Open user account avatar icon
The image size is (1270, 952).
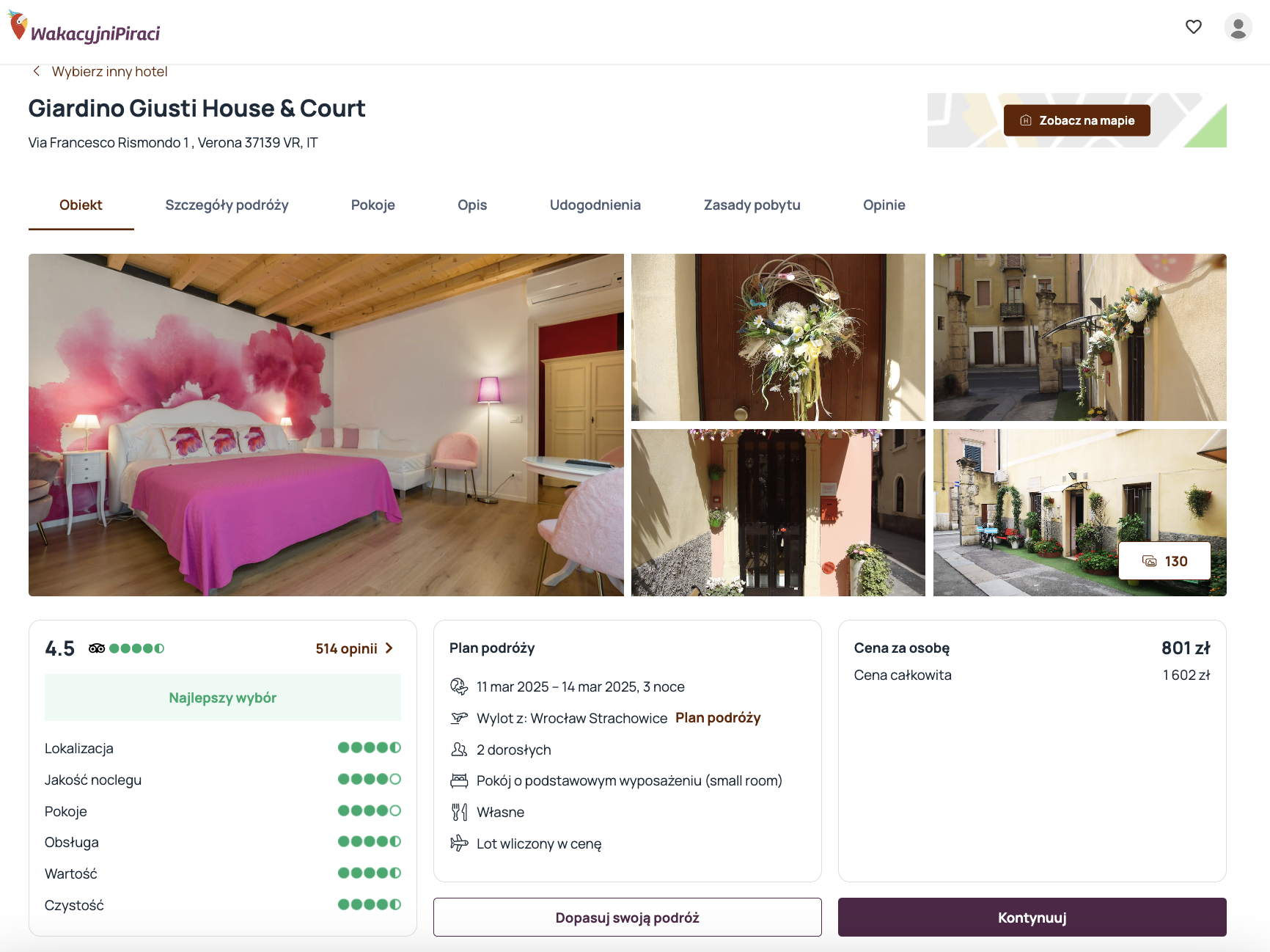[1238, 27]
